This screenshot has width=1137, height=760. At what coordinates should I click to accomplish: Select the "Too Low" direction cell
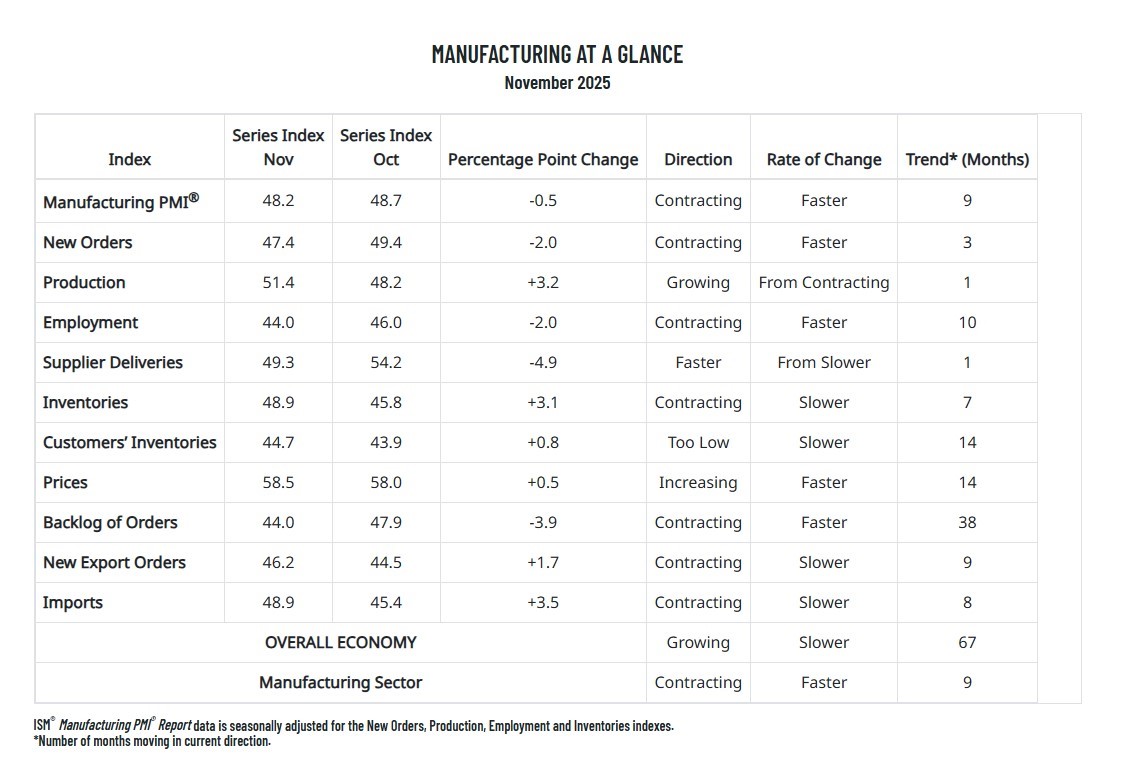pos(697,442)
